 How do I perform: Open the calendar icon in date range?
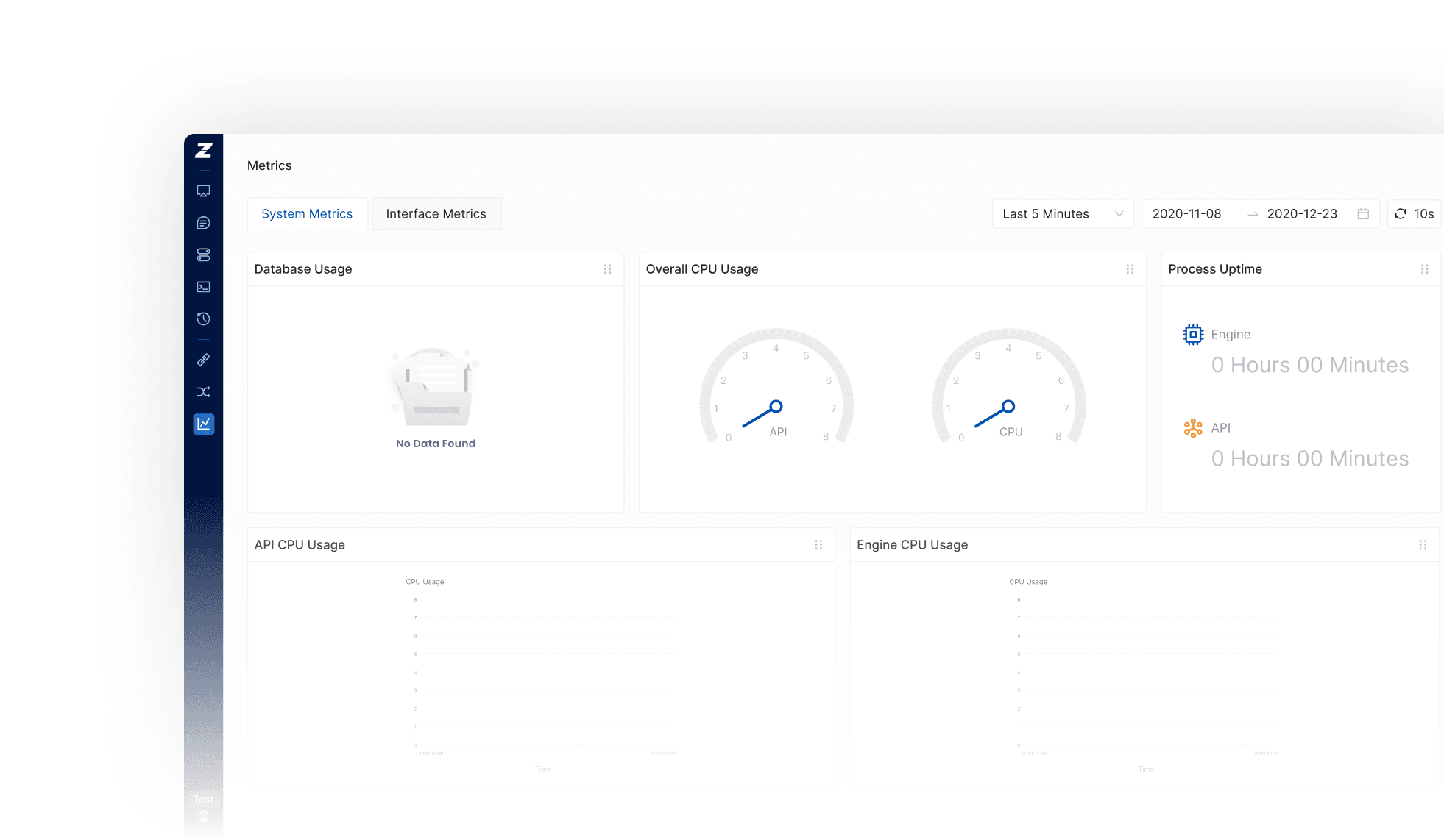[x=1363, y=214]
